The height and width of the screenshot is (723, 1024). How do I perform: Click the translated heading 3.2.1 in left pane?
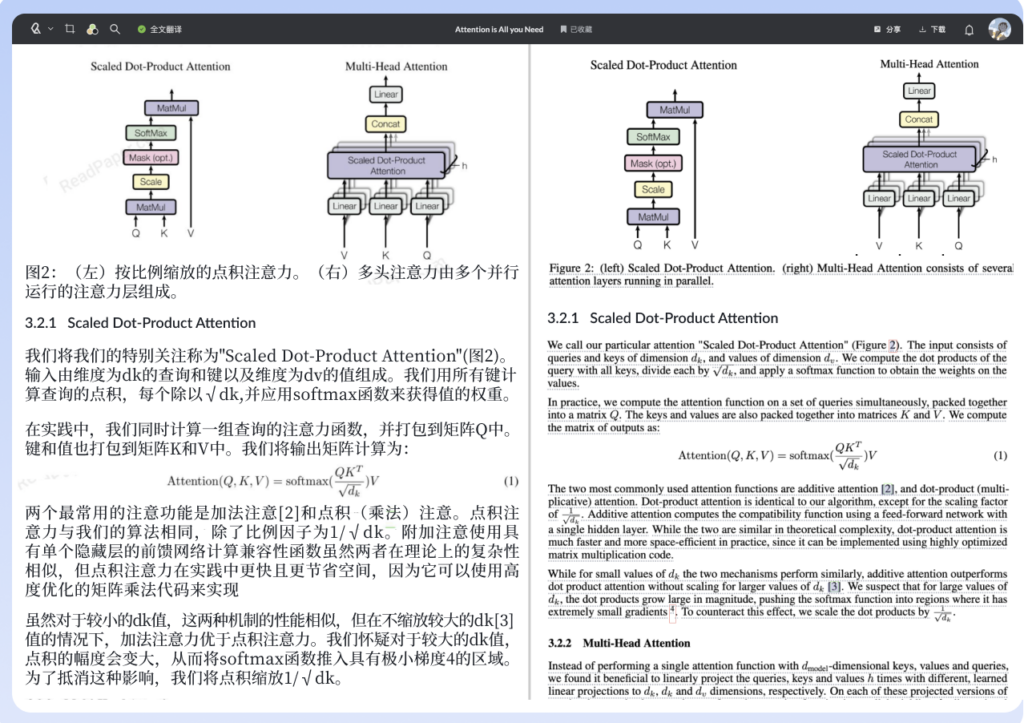140,323
